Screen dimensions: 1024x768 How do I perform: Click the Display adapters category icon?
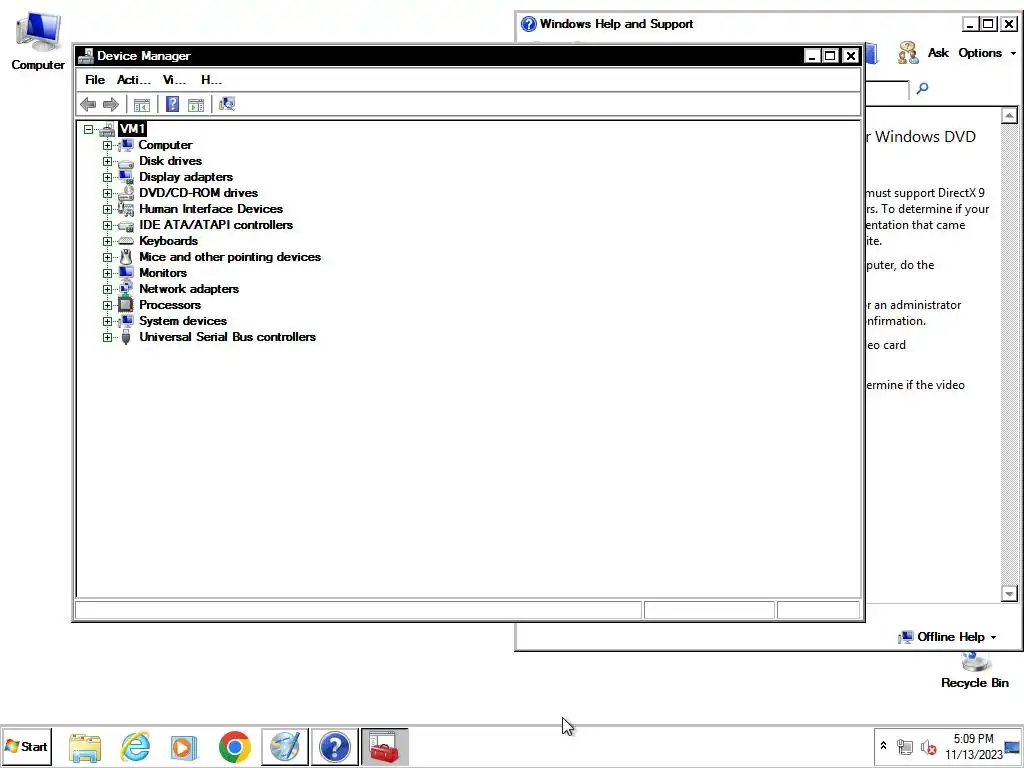point(126,177)
